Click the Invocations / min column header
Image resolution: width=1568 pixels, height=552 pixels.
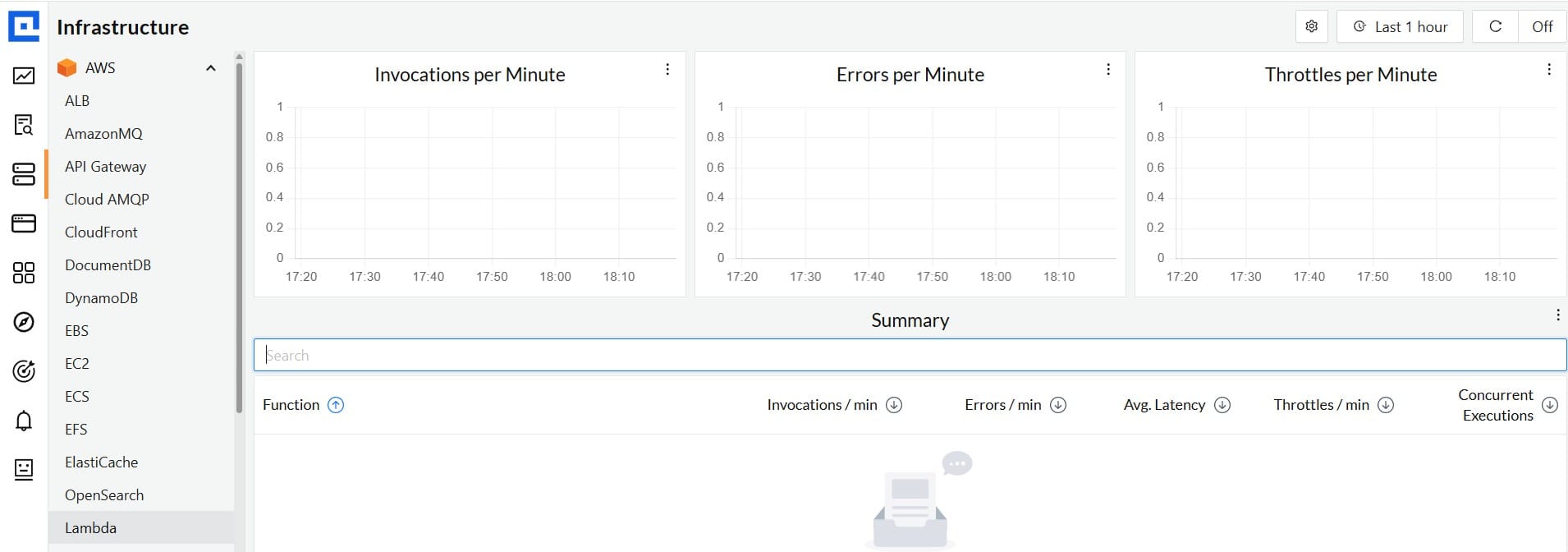(x=822, y=405)
